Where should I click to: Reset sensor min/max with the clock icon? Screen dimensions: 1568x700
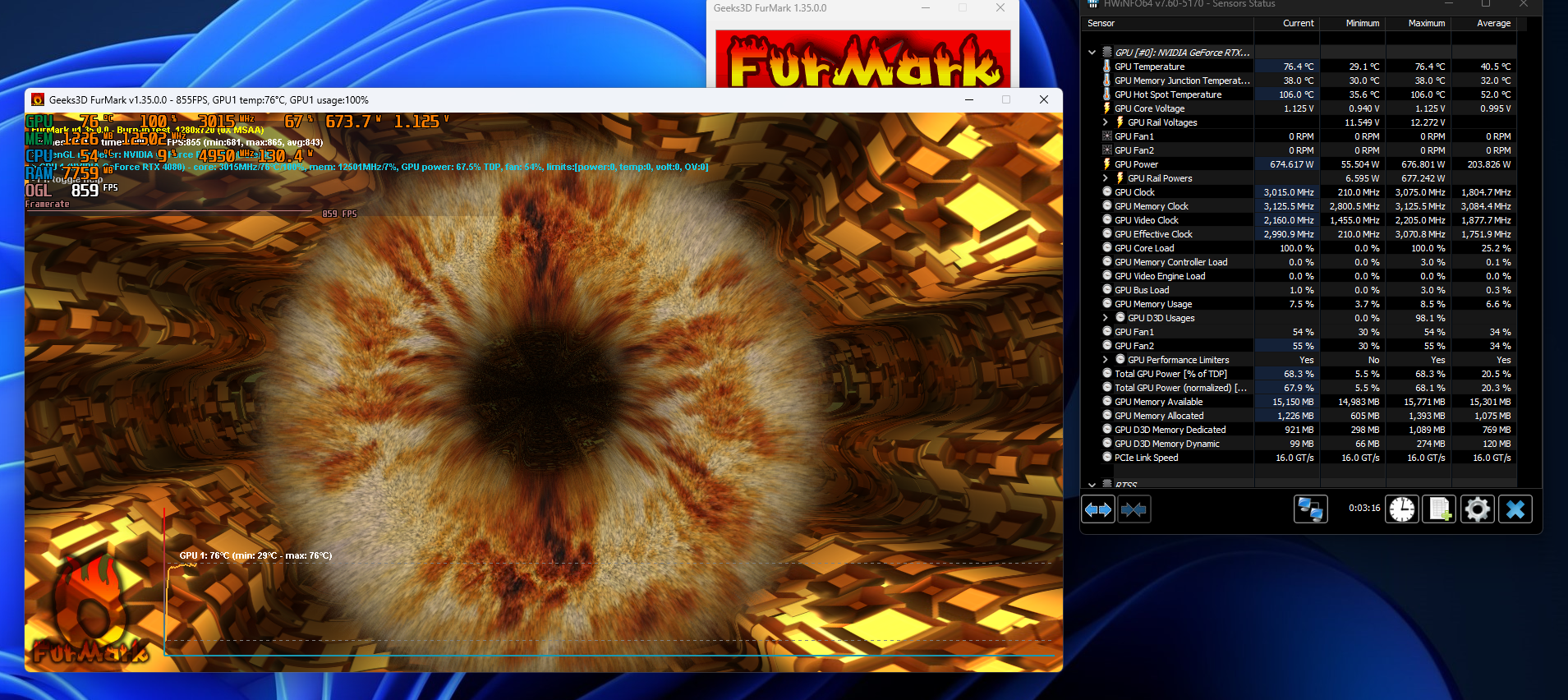click(x=1402, y=509)
